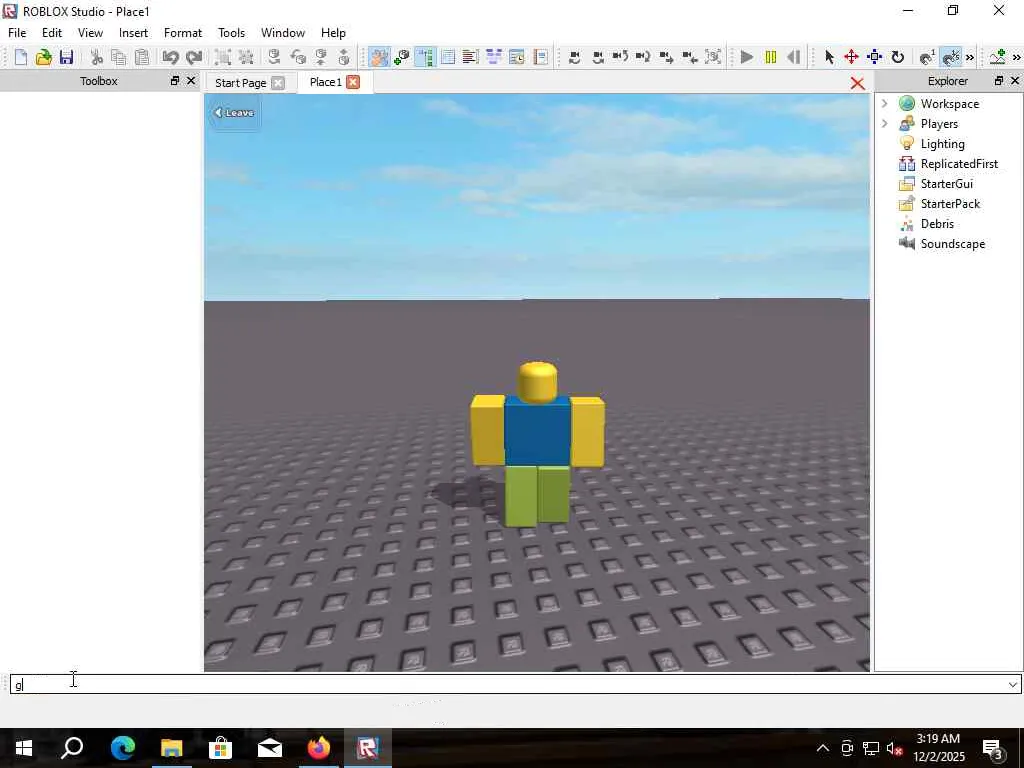The width and height of the screenshot is (1024, 768).
Task: Click the Ungroup selection icon
Action: (246, 57)
